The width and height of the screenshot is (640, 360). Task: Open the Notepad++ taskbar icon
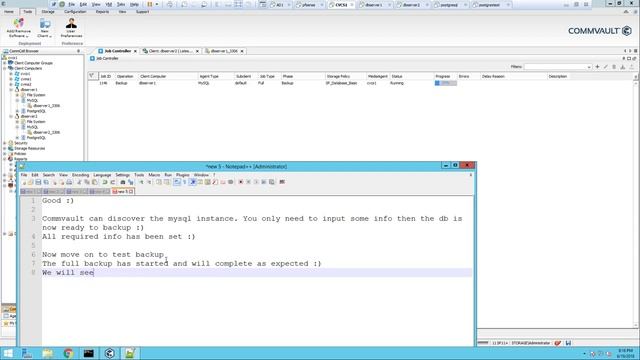pyautogui.click(x=130, y=353)
